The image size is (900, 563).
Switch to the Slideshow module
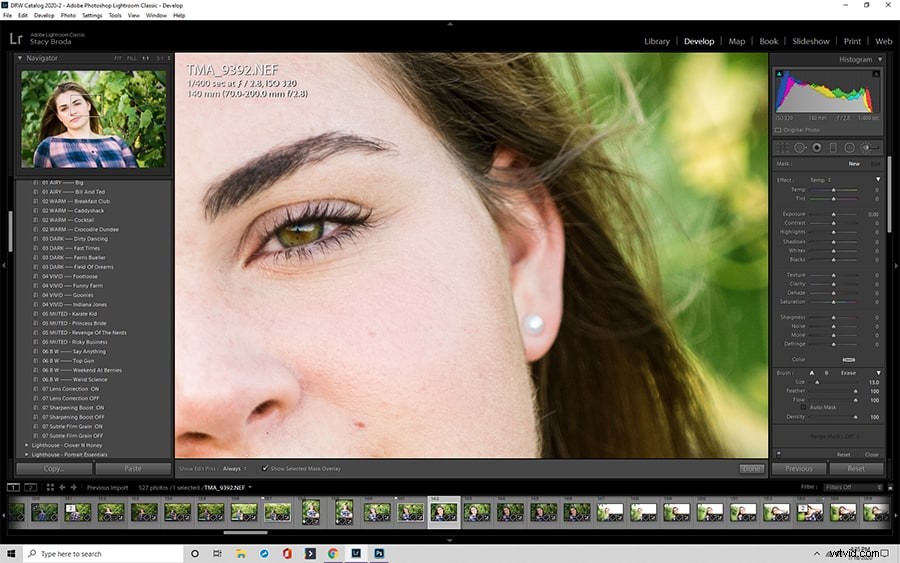(x=810, y=41)
